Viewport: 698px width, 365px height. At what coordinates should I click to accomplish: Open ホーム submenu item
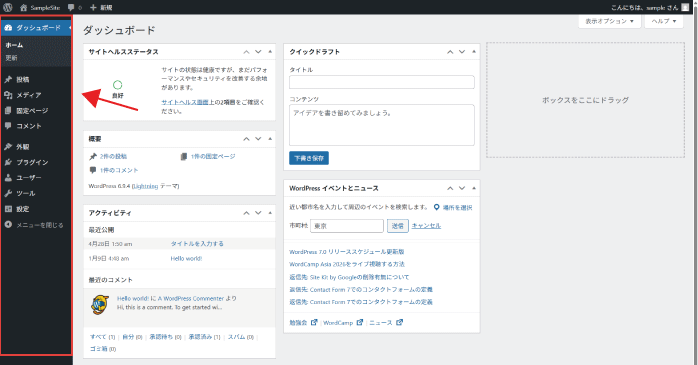tap(14, 45)
